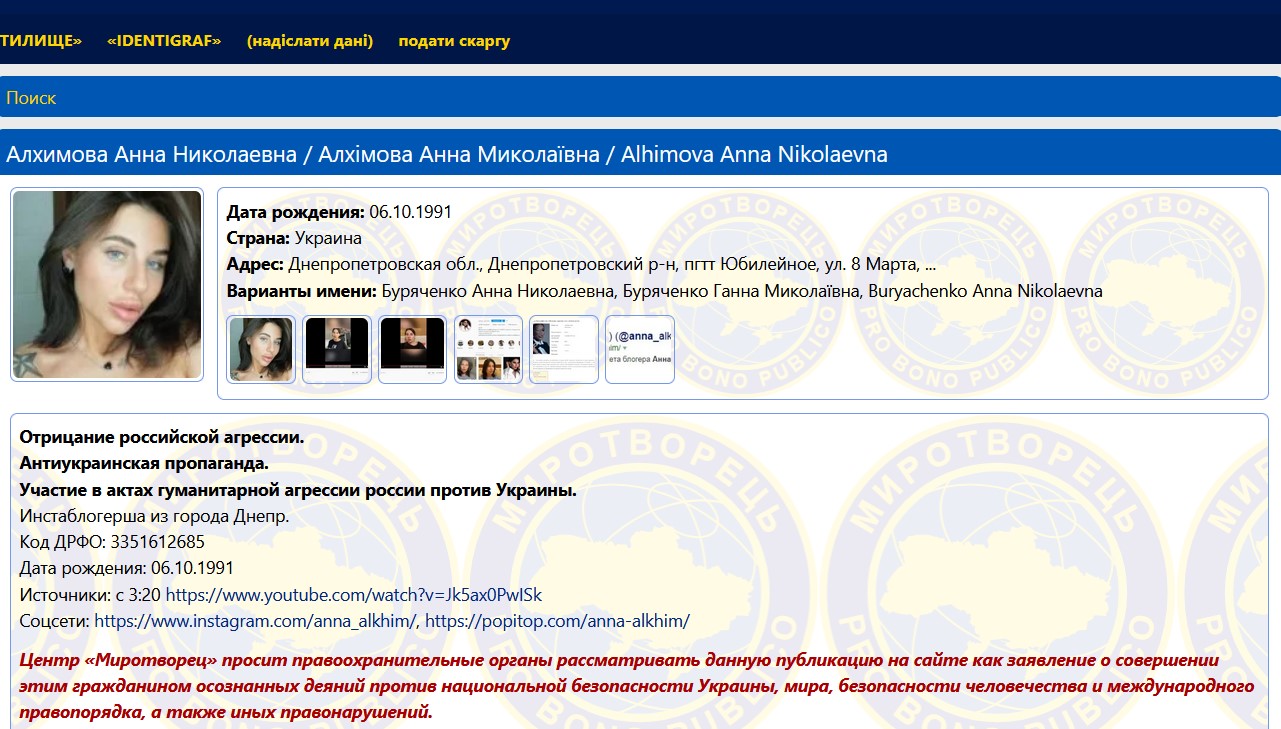1281x729 pixels.
Task: Click the red italic Центр «Миротворец» notice
Action: [637, 687]
